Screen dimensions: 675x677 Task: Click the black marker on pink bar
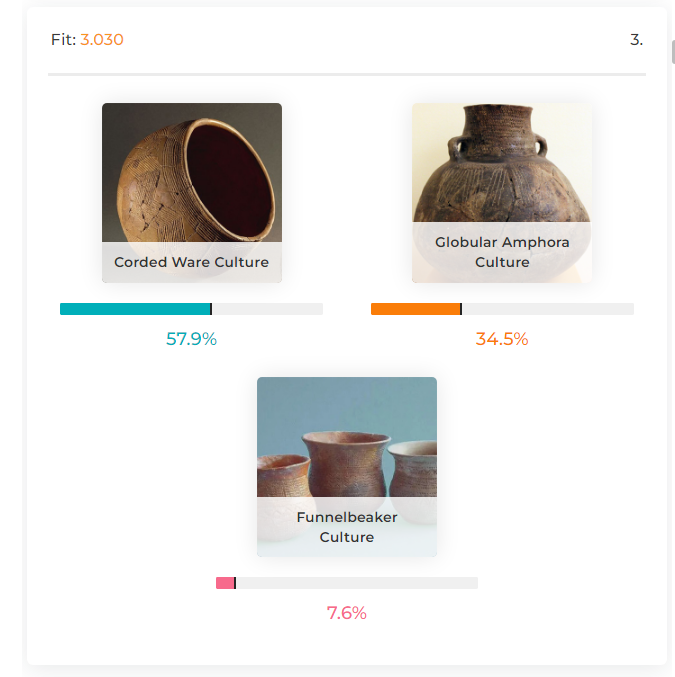tap(235, 583)
